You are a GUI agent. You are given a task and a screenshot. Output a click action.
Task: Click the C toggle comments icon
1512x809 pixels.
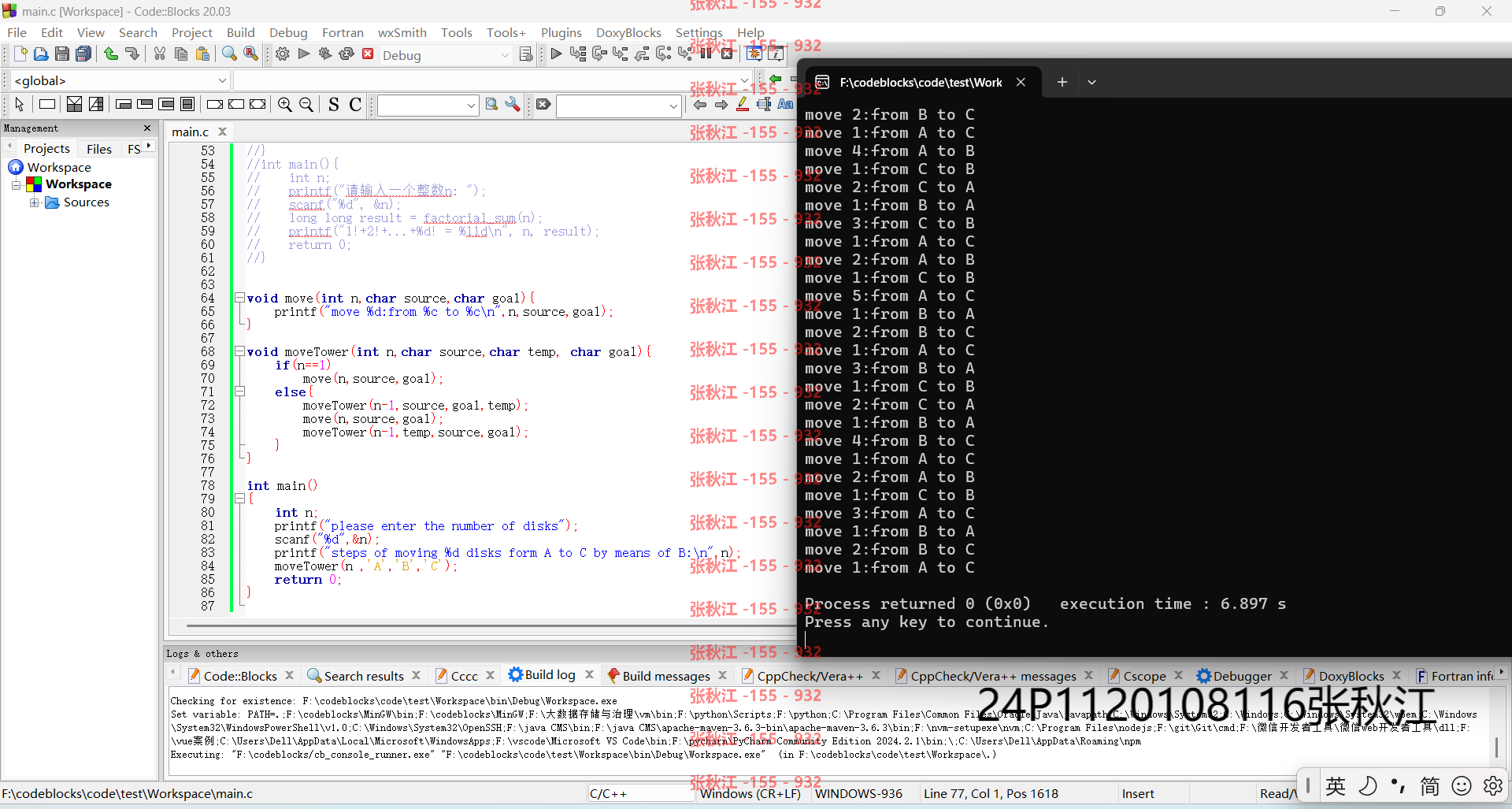355,105
